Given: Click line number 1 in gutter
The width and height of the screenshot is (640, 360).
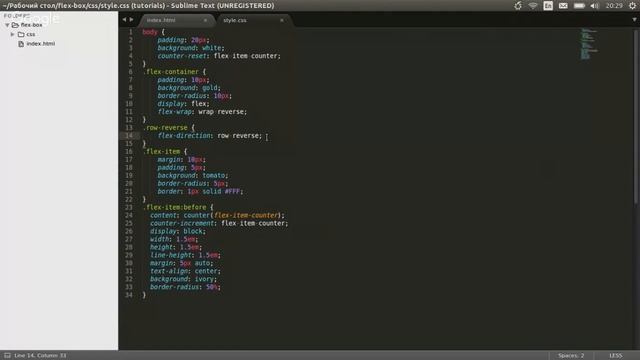Looking at the screenshot, I should tap(131, 32).
